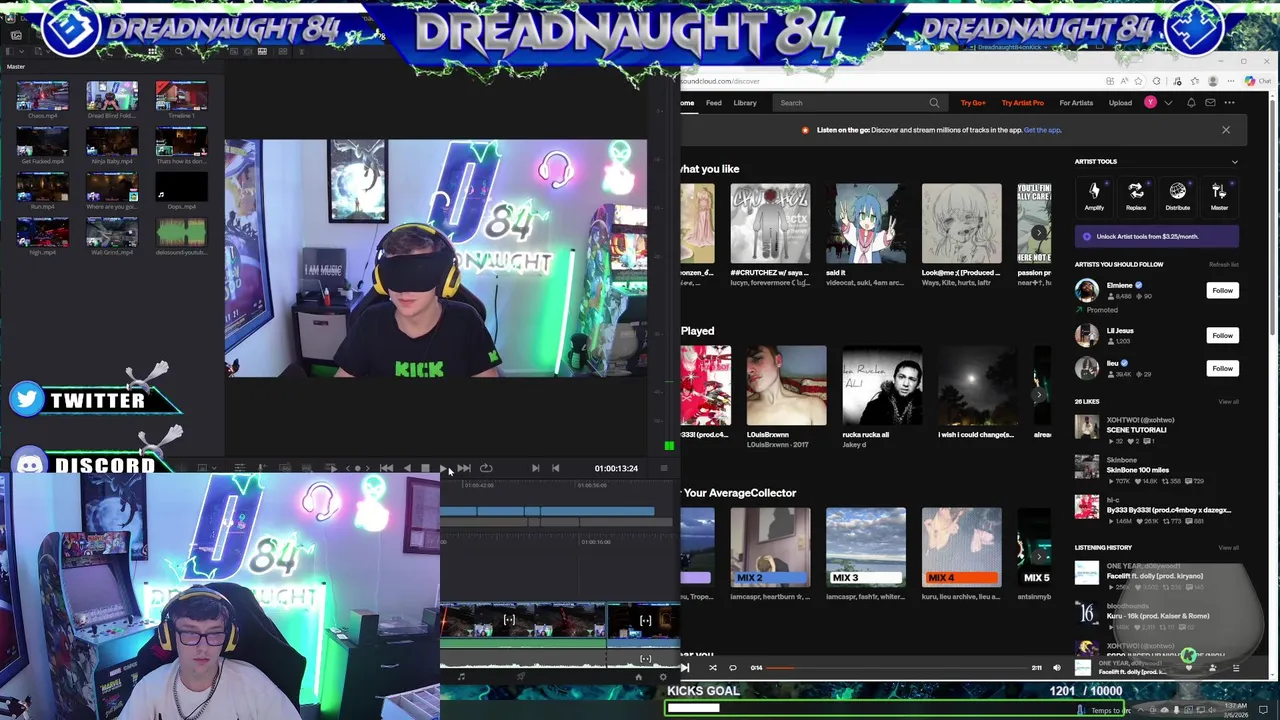Jump to first frame in editor transport

tap(386, 468)
